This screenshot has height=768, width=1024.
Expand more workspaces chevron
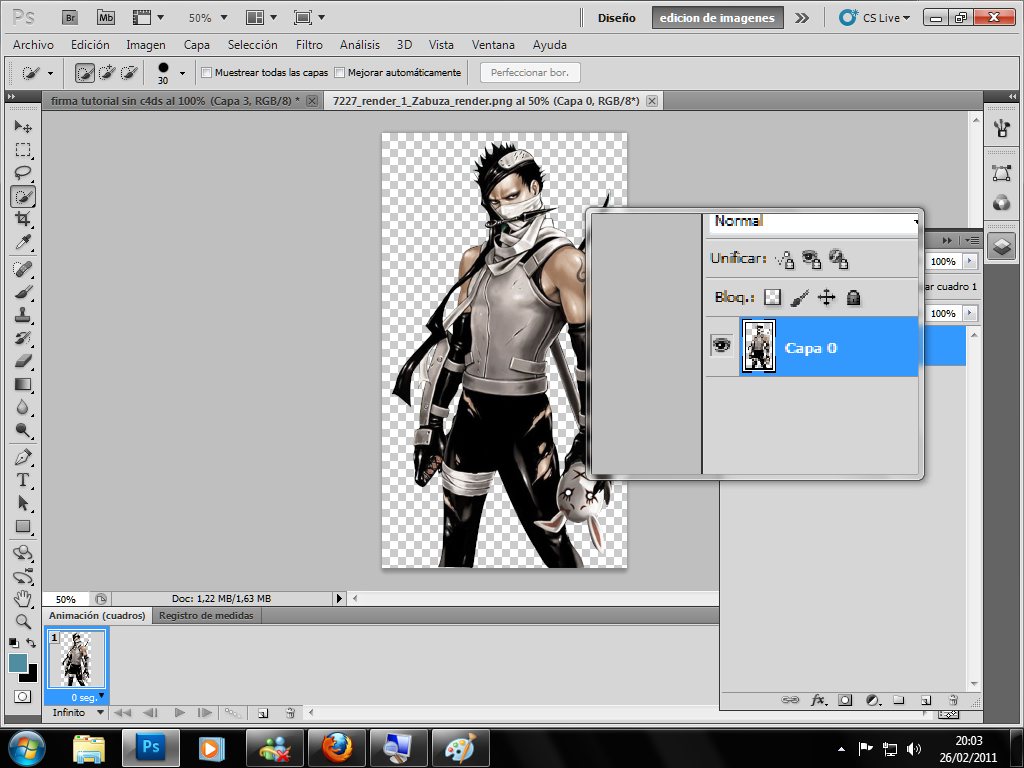[801, 18]
